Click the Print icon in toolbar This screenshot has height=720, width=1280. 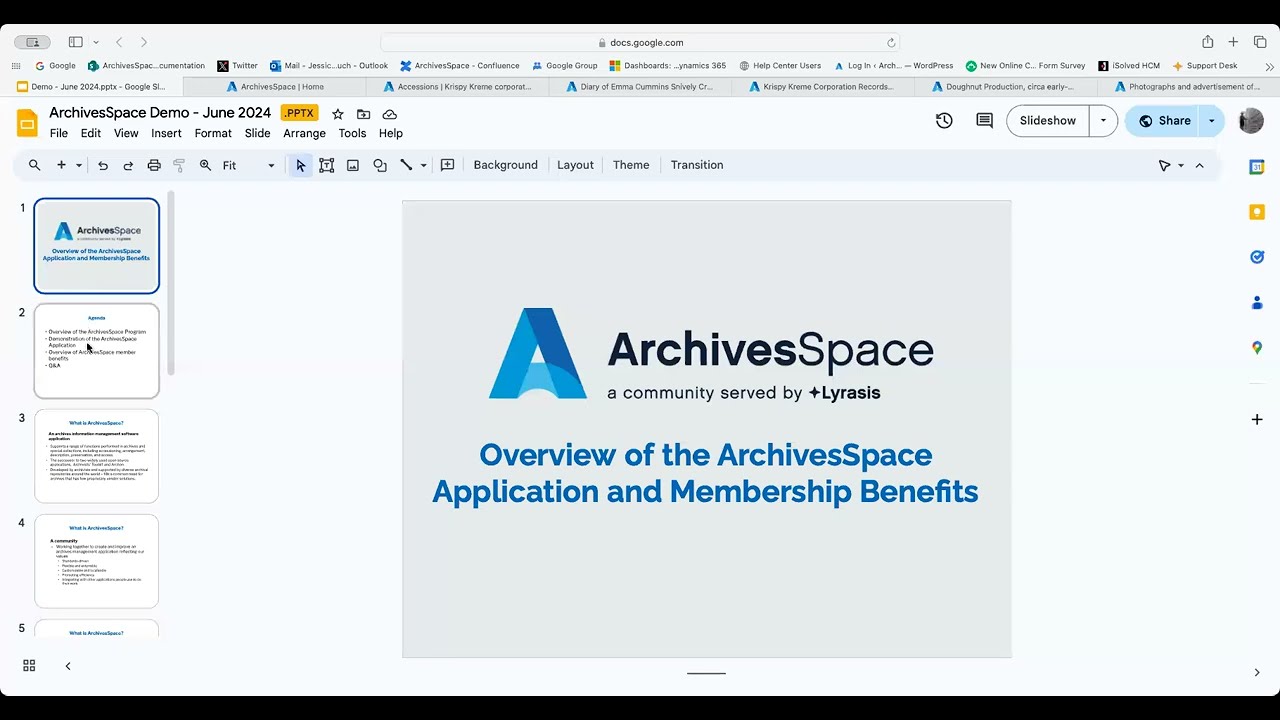tap(154, 165)
